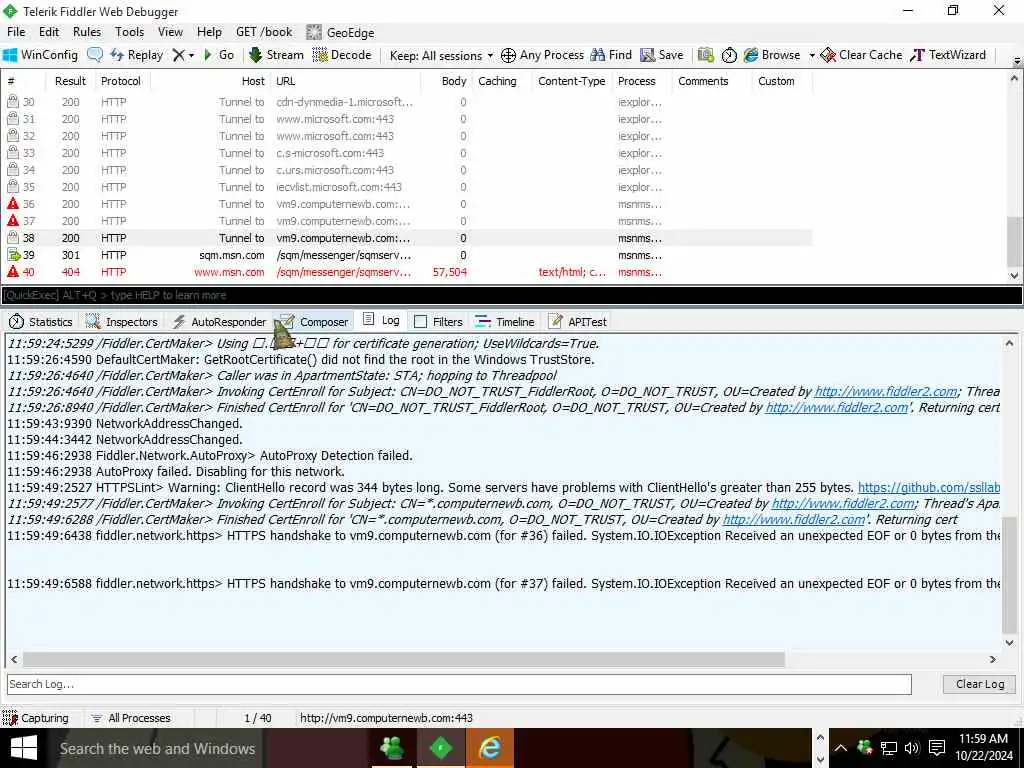Image resolution: width=1024 pixels, height=768 pixels.
Task: Click the screenshot camera toolbar icon
Action: 705,55
